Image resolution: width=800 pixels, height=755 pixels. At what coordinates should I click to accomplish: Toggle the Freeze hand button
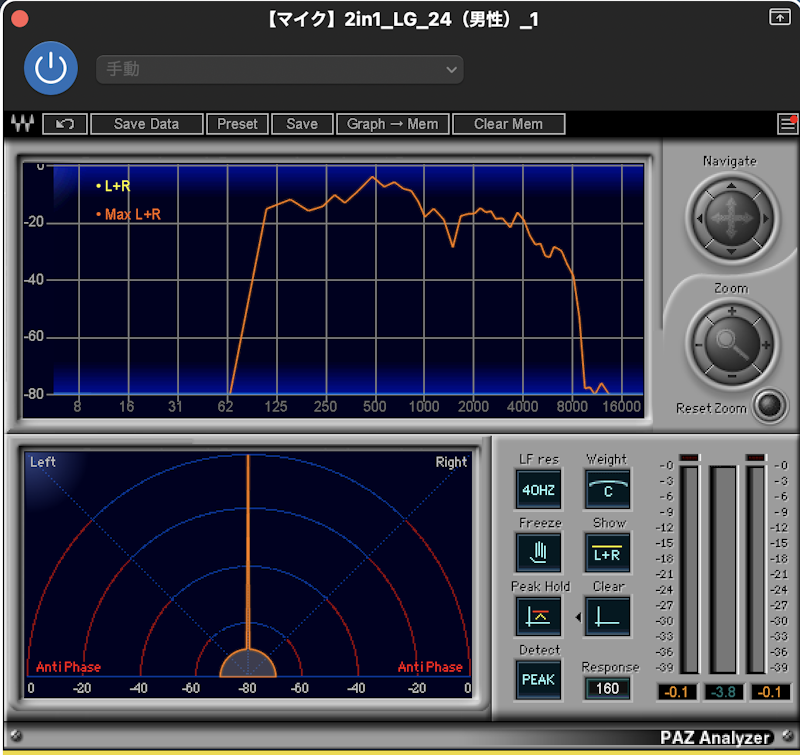pos(538,553)
